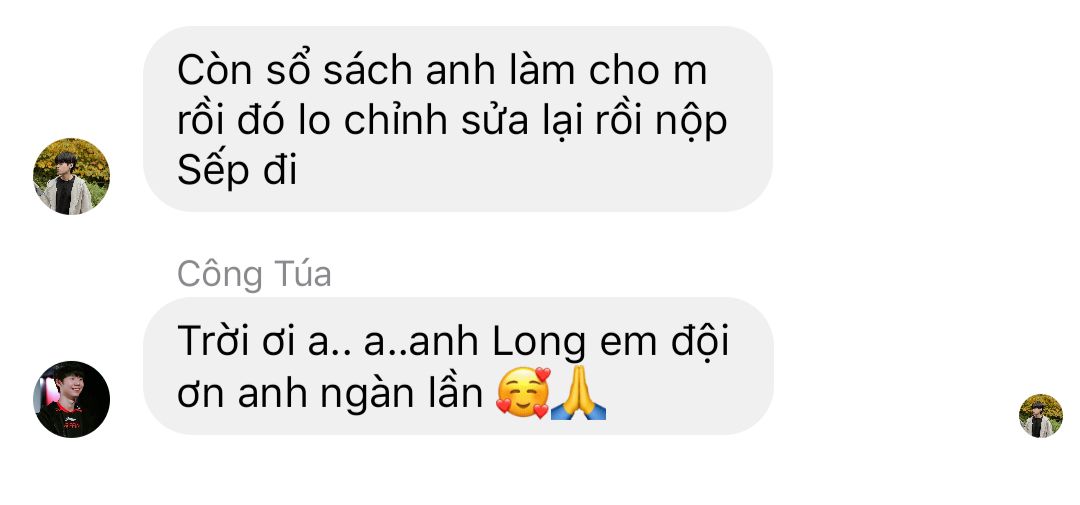
Task: Open the yellow-foliage avatar beside first message
Action: 71,176
